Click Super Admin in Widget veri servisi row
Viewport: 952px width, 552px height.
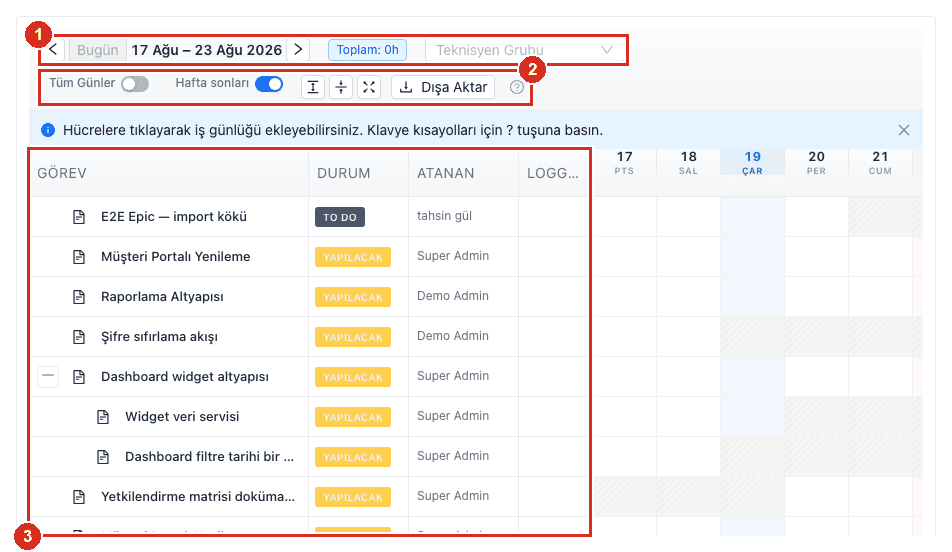pos(453,416)
